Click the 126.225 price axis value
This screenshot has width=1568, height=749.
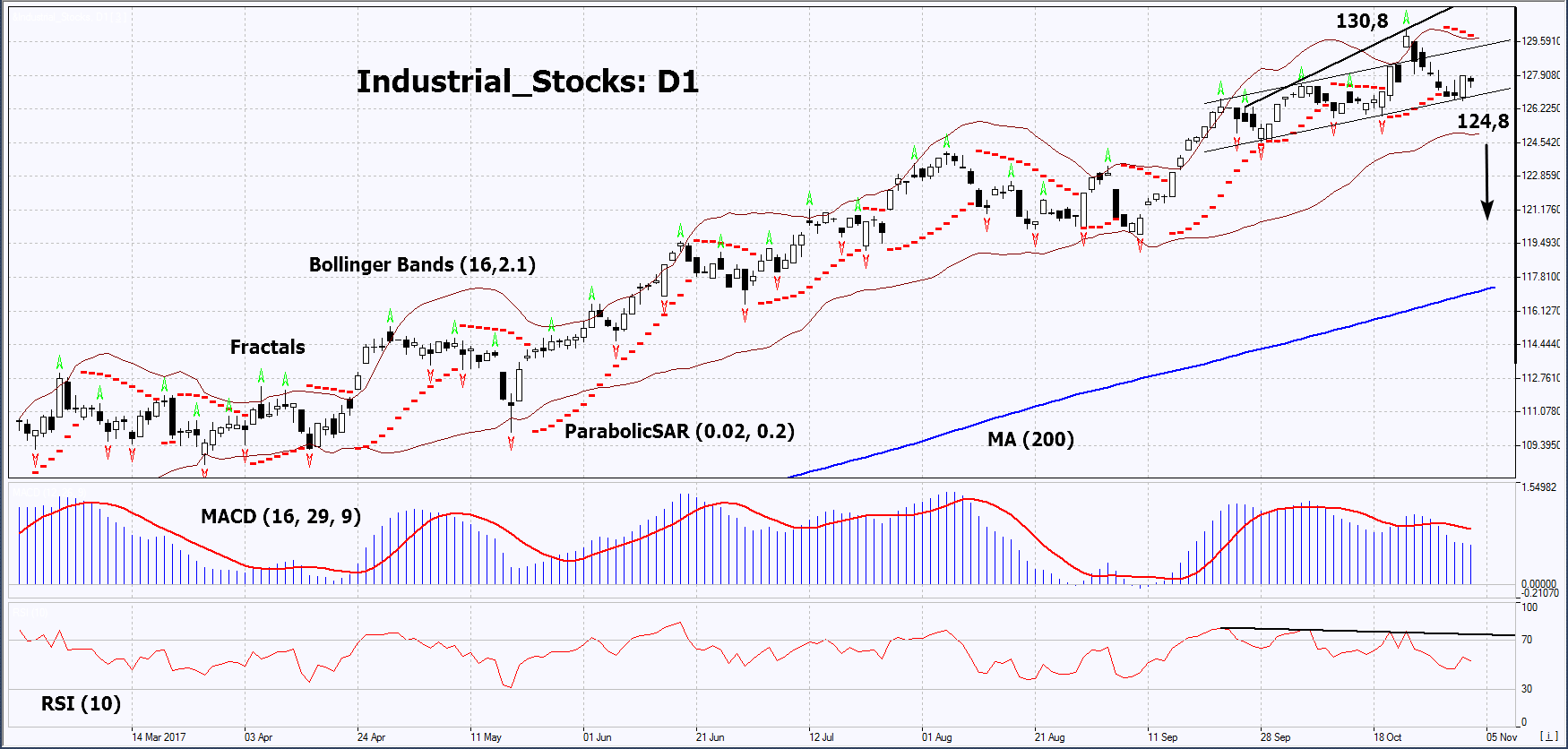point(1540,108)
